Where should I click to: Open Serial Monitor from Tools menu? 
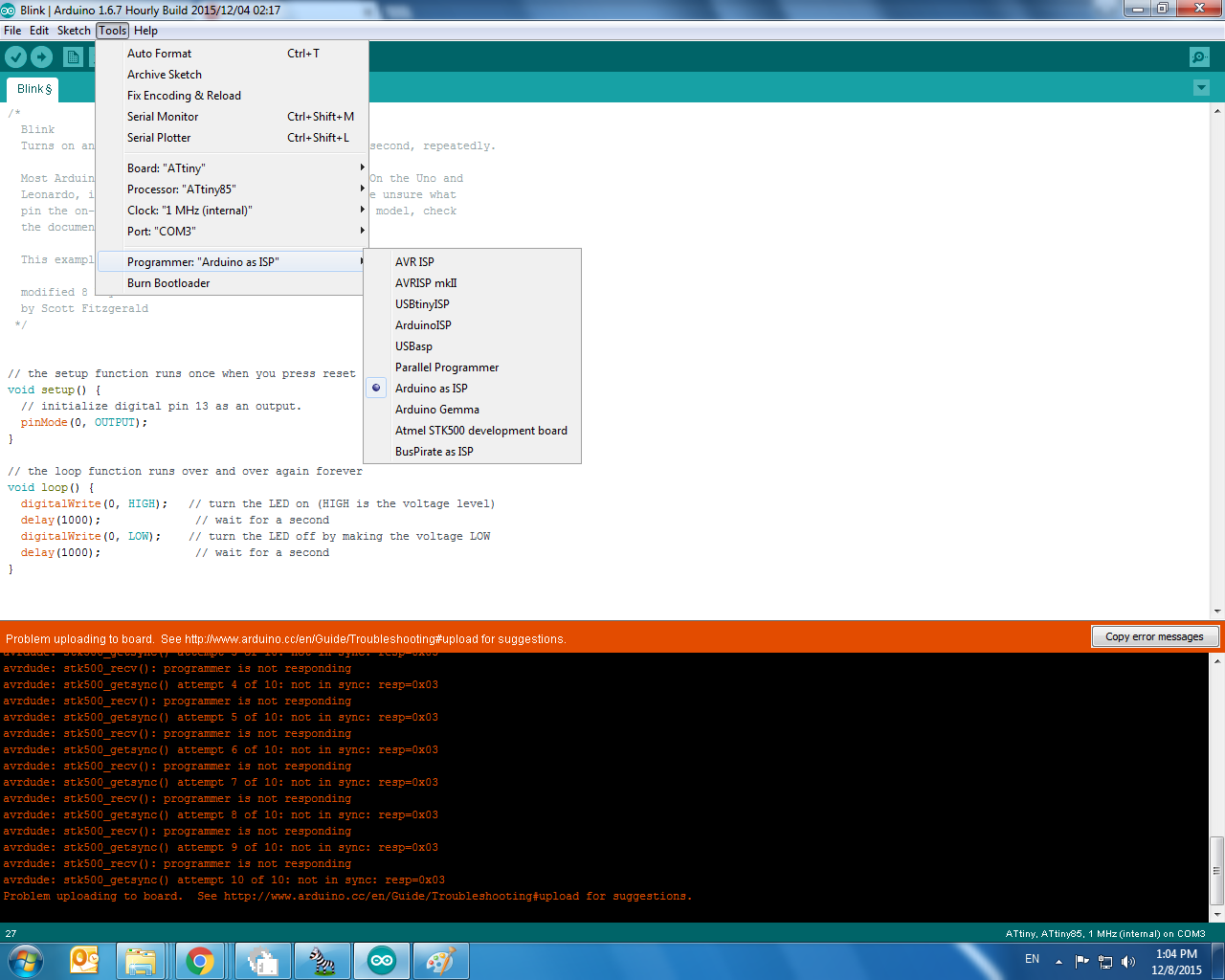tap(232, 117)
